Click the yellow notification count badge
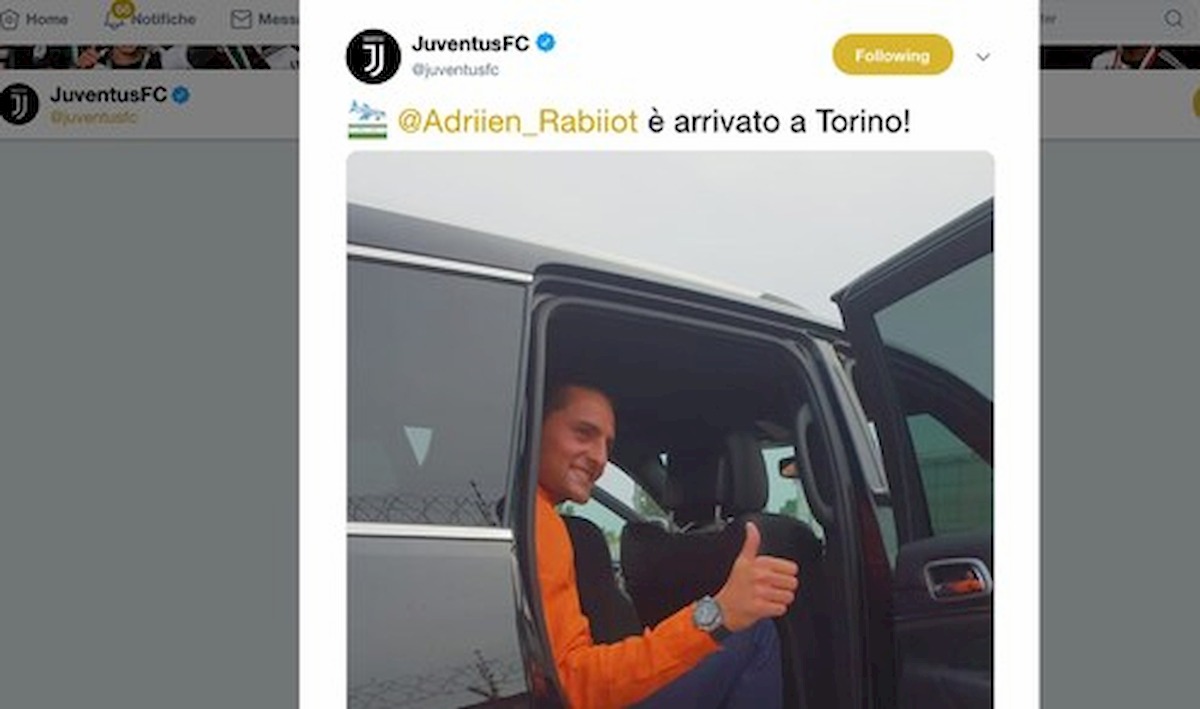Screen dimensions: 1200x709 (x=122, y=9)
